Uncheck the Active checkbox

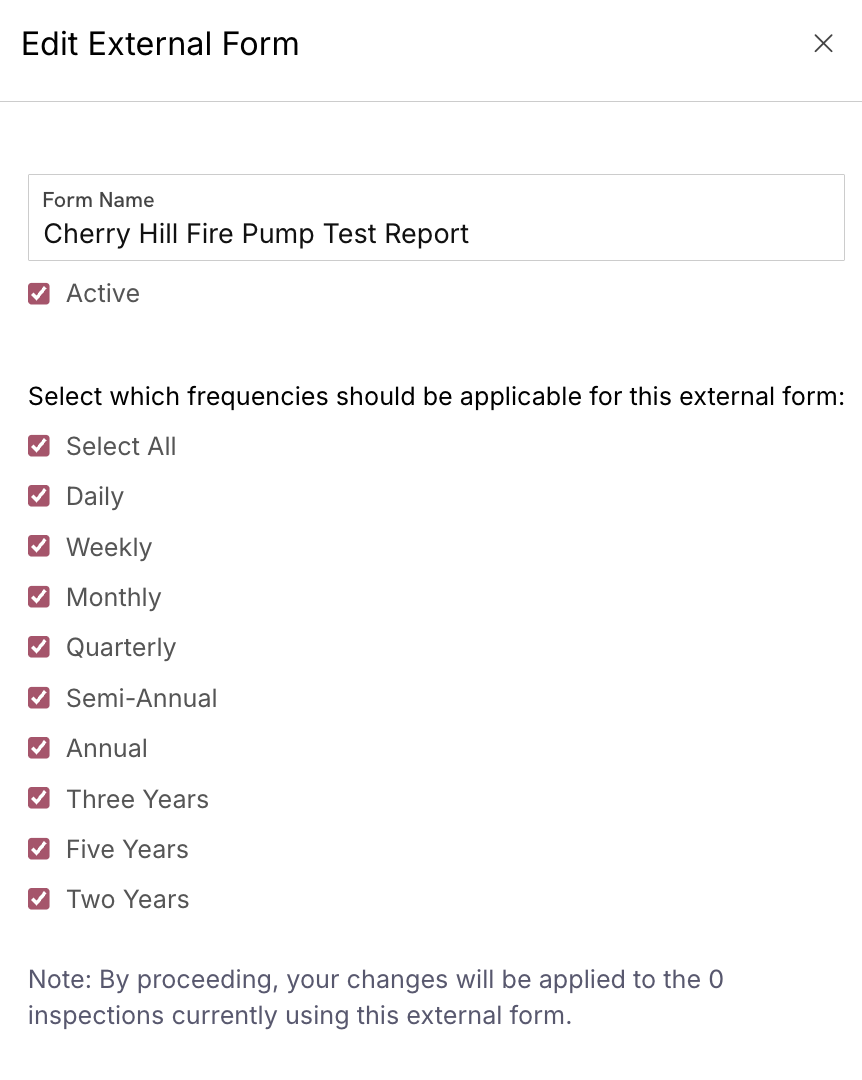(x=39, y=294)
